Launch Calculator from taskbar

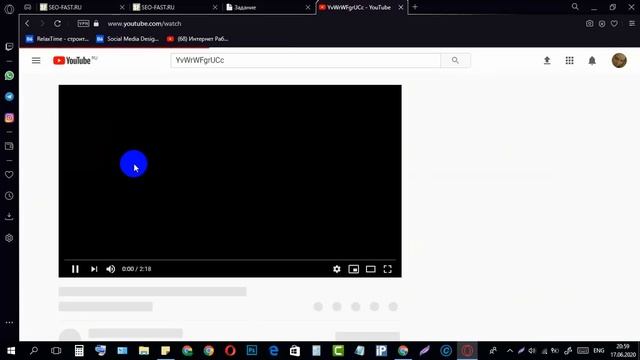pyautogui.click(x=79, y=351)
